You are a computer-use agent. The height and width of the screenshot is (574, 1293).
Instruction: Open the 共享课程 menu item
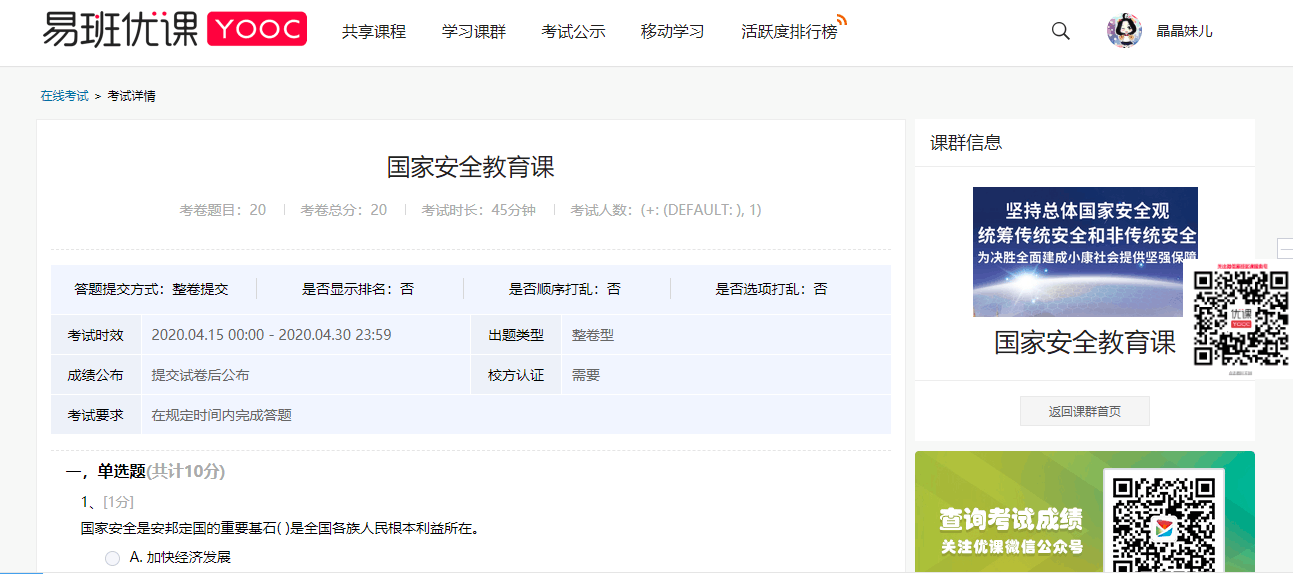(374, 31)
